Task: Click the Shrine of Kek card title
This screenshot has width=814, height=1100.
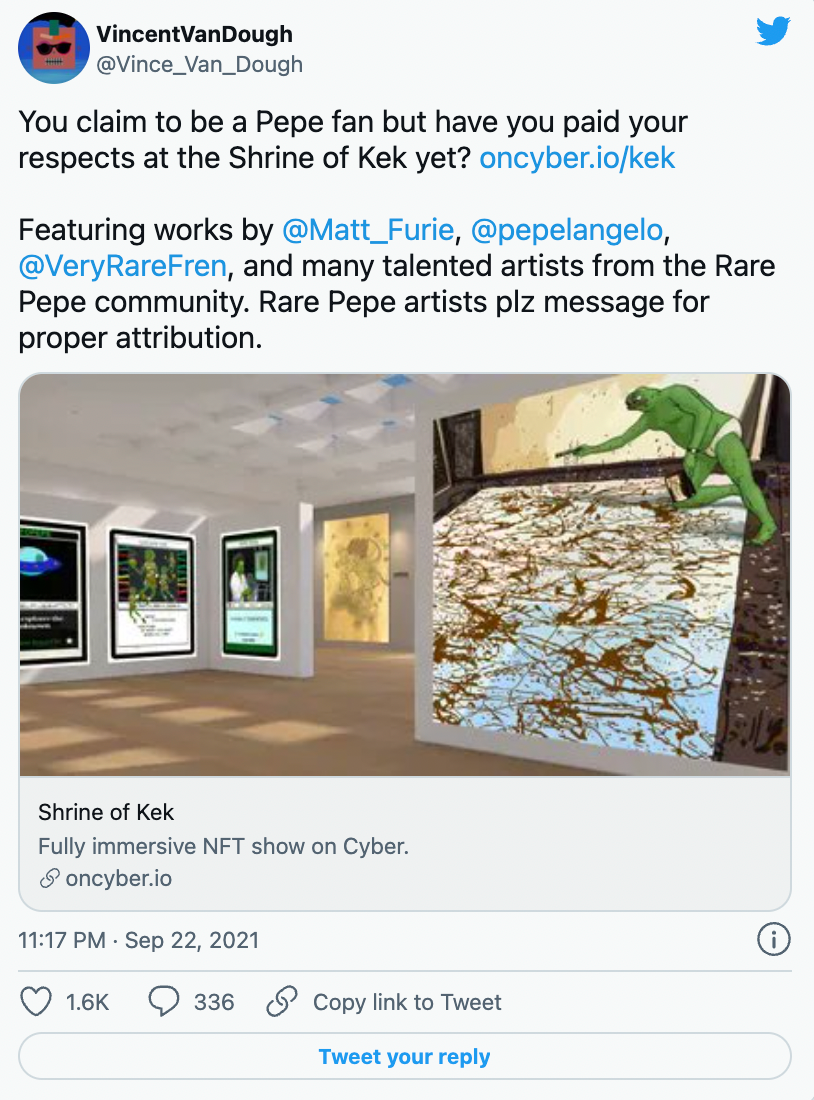Action: point(106,812)
